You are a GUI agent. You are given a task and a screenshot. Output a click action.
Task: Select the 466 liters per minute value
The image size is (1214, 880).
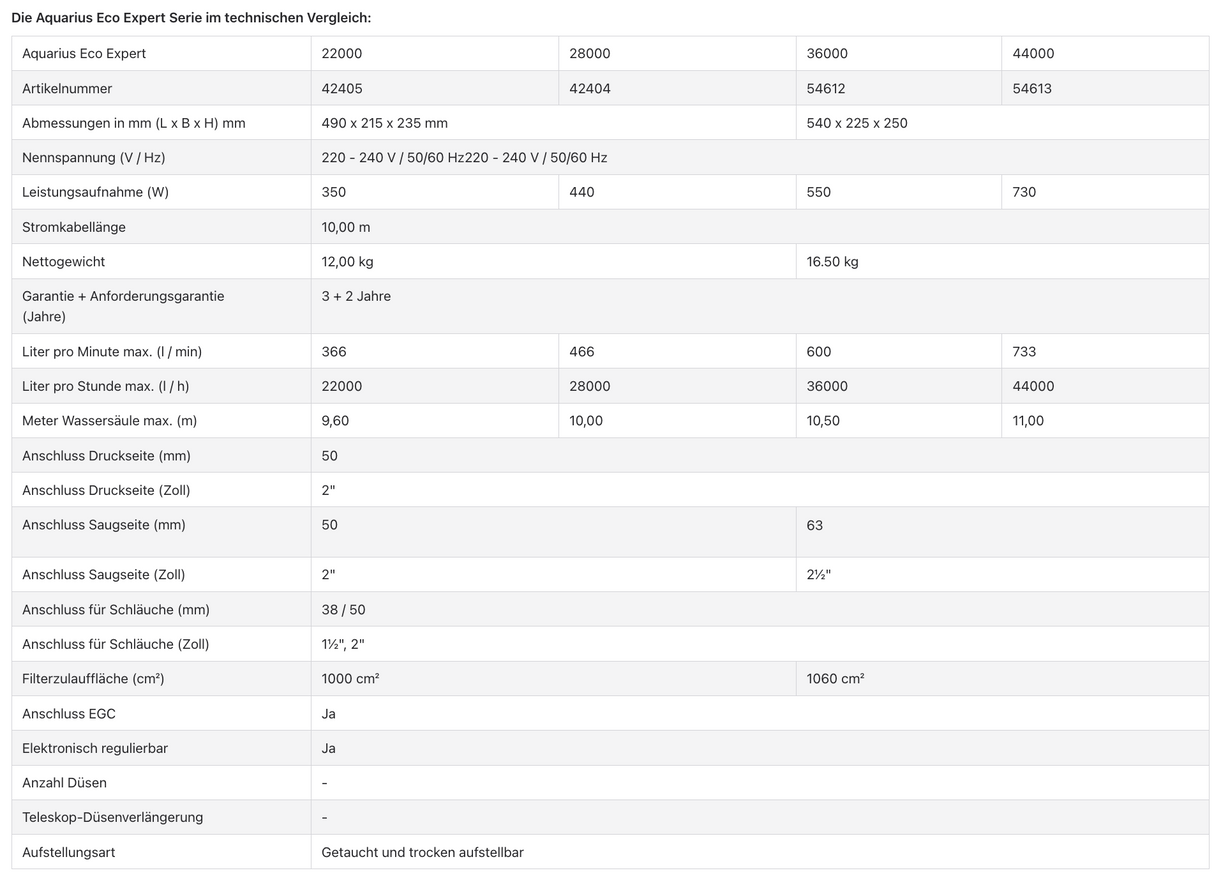582,351
